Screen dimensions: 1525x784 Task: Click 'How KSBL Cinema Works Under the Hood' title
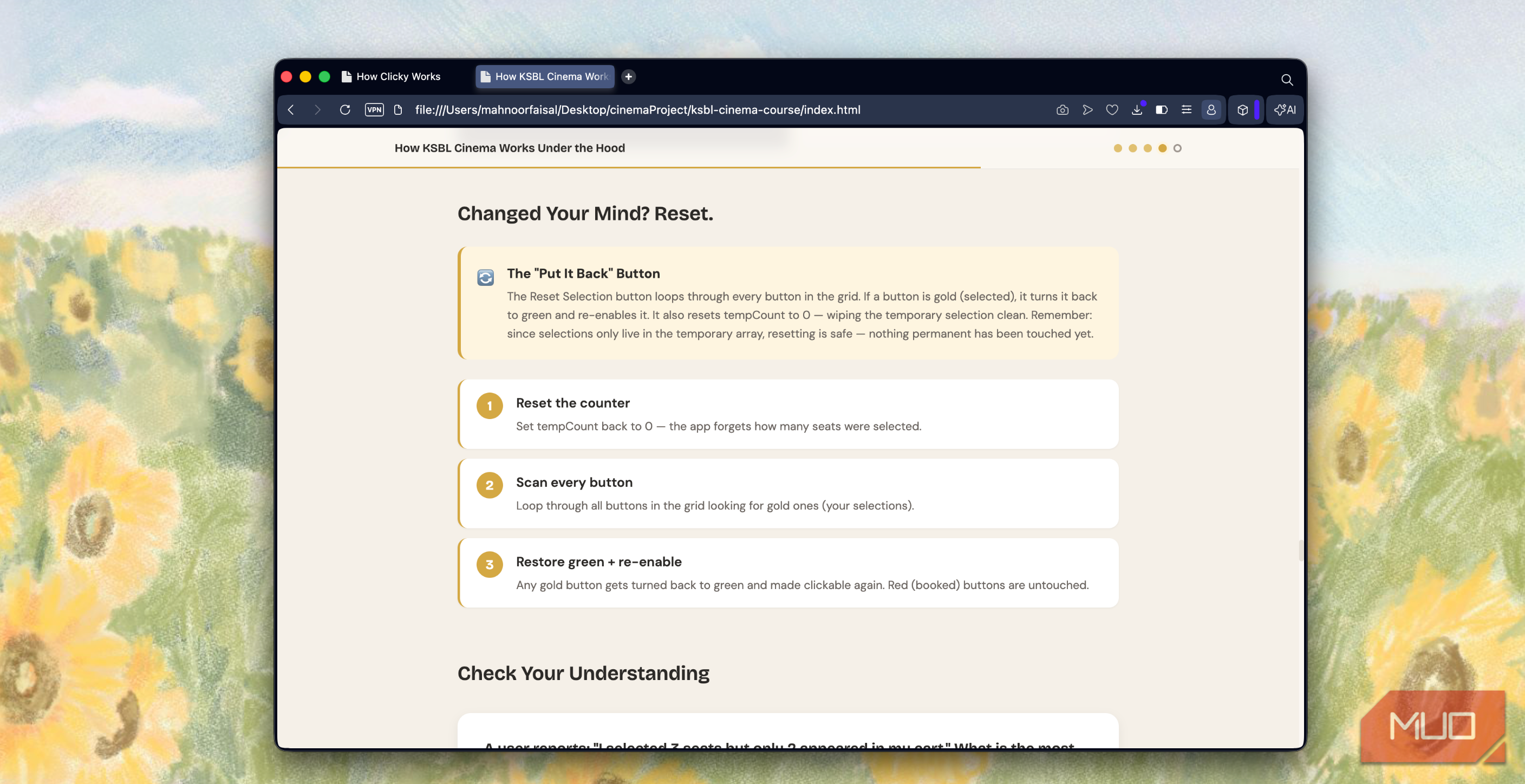pos(510,148)
